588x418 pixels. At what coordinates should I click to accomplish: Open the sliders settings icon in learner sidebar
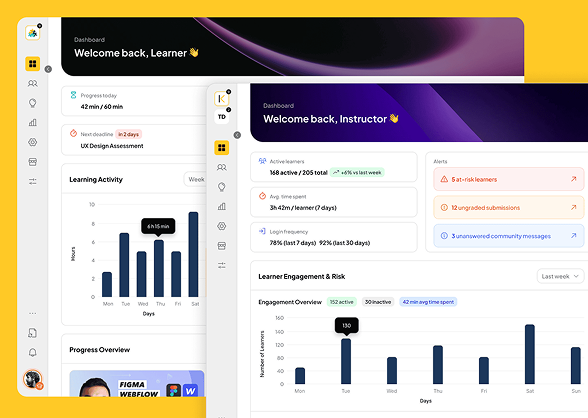(x=33, y=181)
